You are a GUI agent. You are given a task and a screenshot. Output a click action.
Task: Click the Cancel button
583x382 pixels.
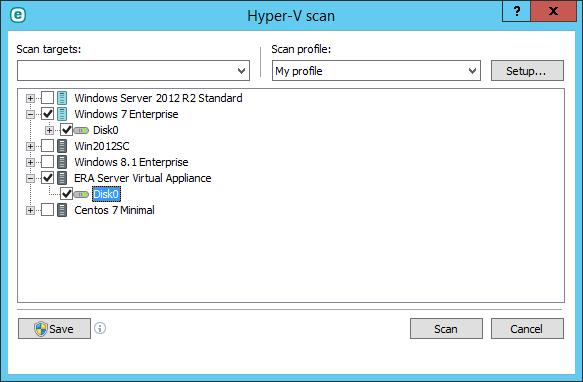point(527,328)
